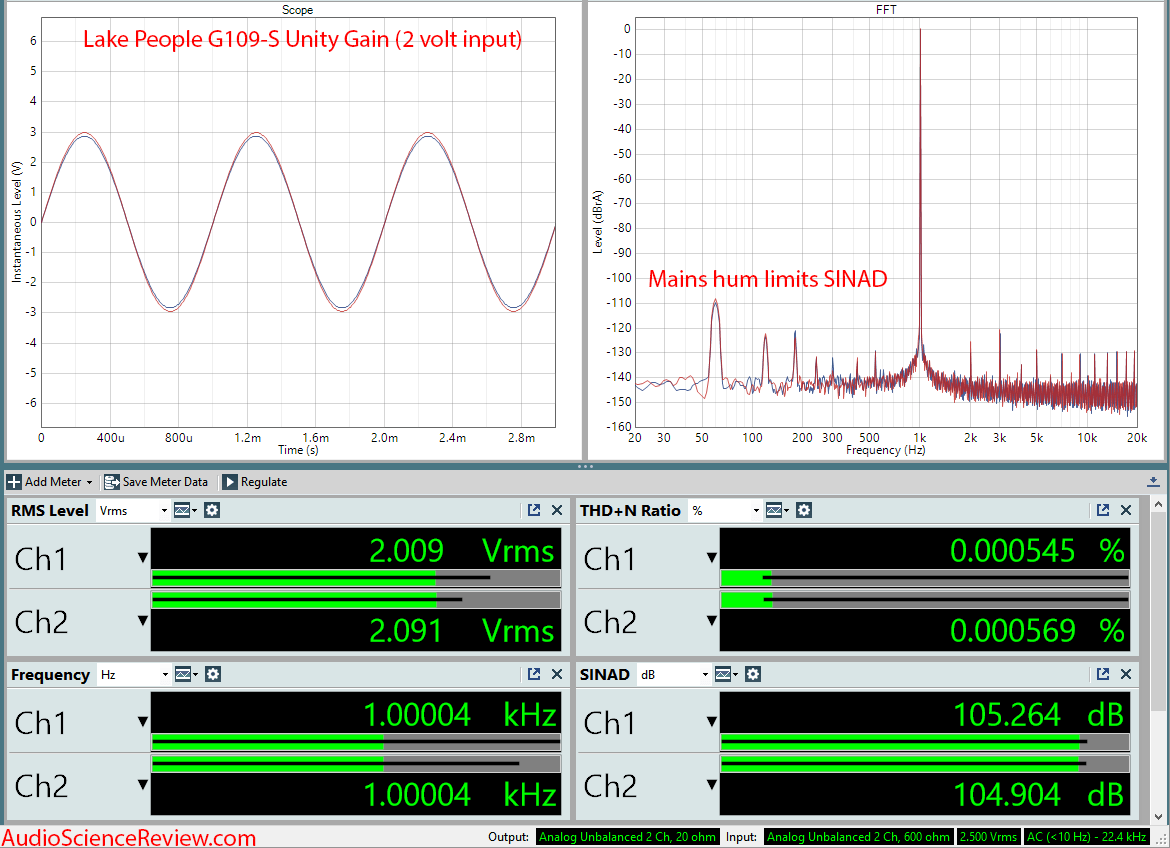Expand the RMS Level Ch1 arrow
The width and height of the screenshot is (1170, 848).
point(143,558)
